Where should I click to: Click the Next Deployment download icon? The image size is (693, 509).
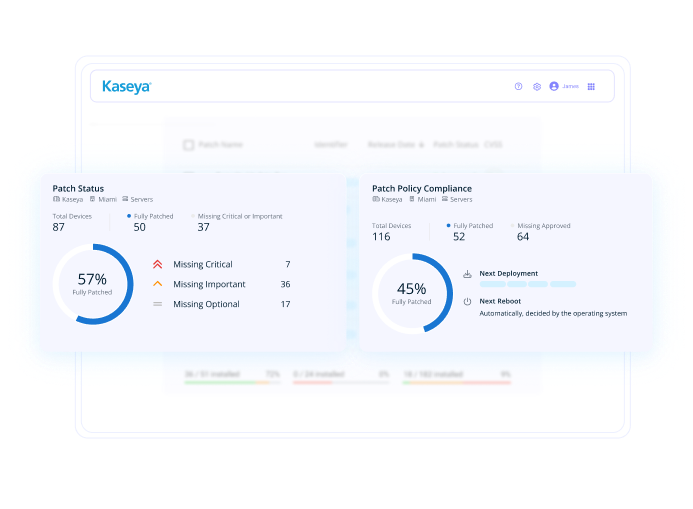467,274
